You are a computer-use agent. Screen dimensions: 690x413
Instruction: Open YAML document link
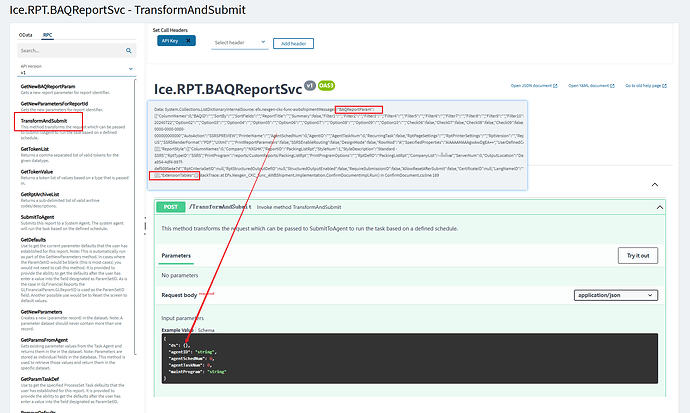591,86
